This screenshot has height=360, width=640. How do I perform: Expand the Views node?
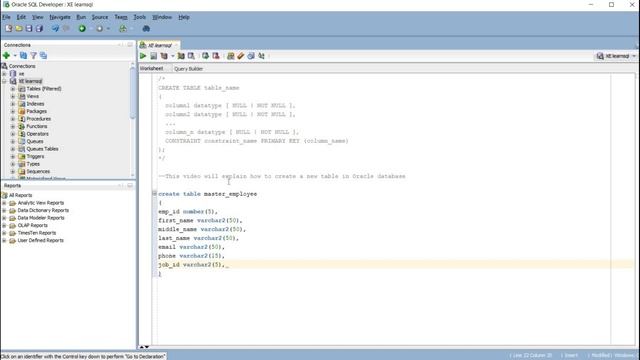[13, 96]
